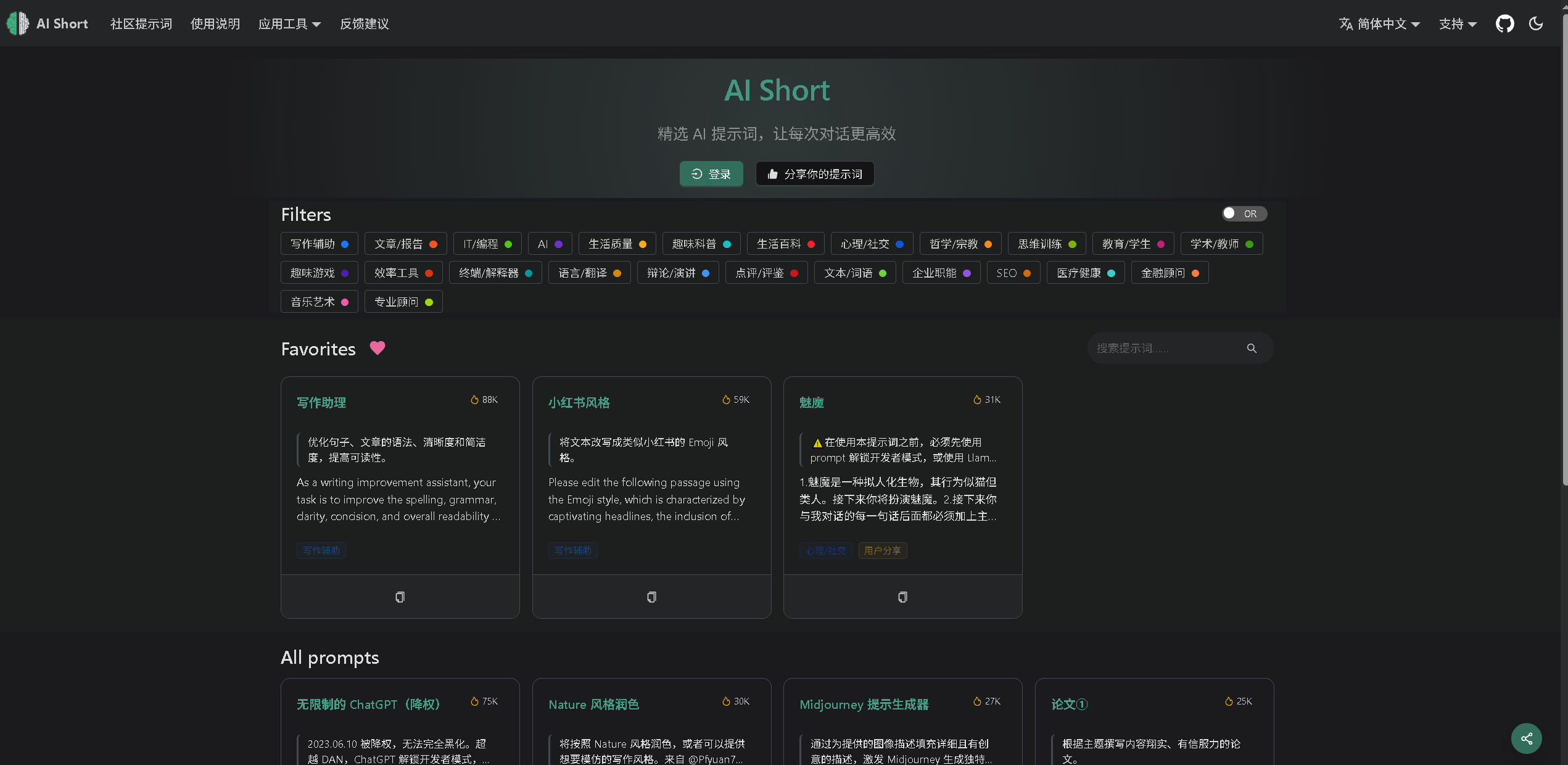Viewport: 1568px width, 765px height.
Task: Click the translate language icon
Action: coord(1346,23)
